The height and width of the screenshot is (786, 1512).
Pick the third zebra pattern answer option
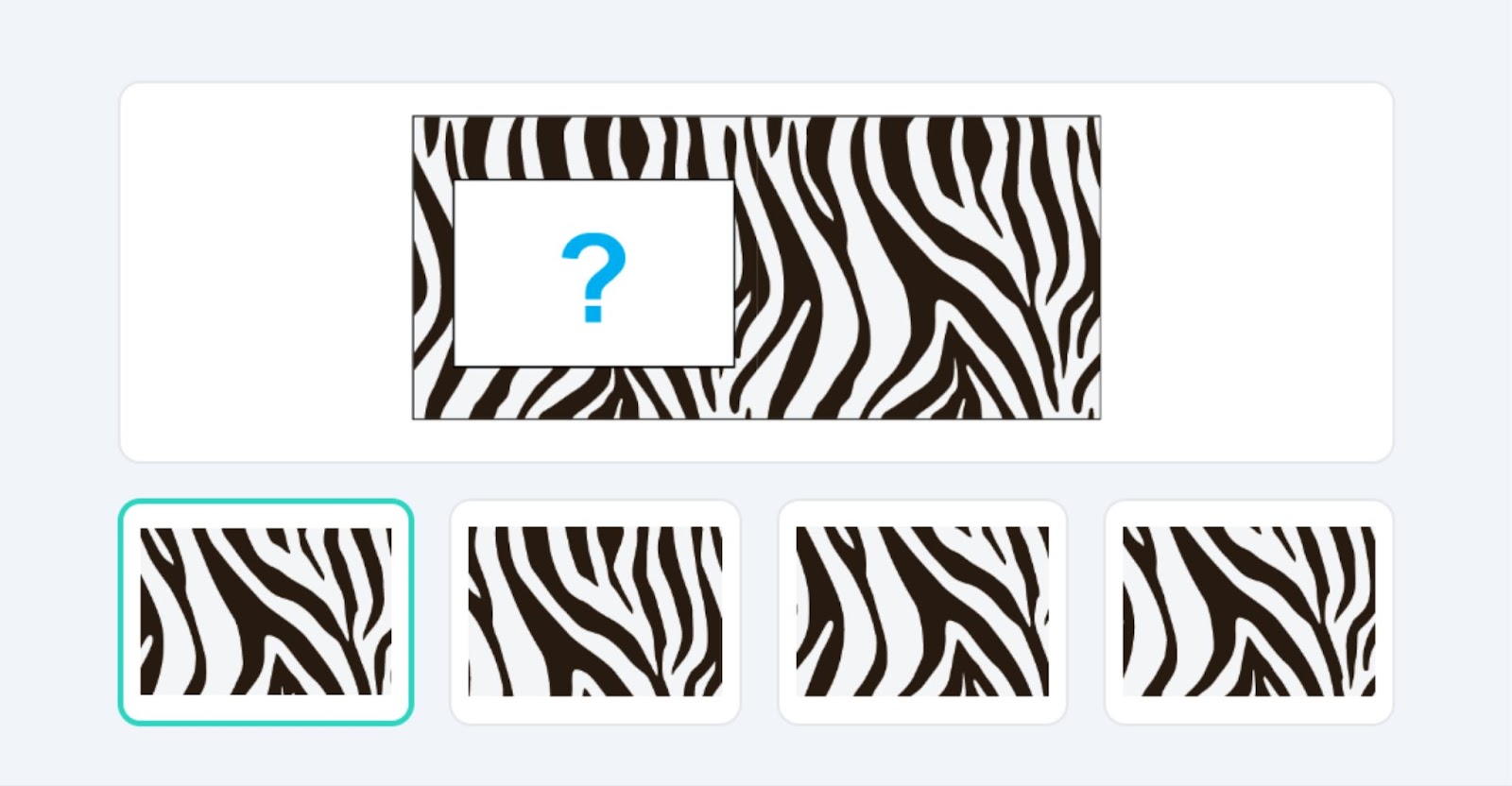[922, 612]
